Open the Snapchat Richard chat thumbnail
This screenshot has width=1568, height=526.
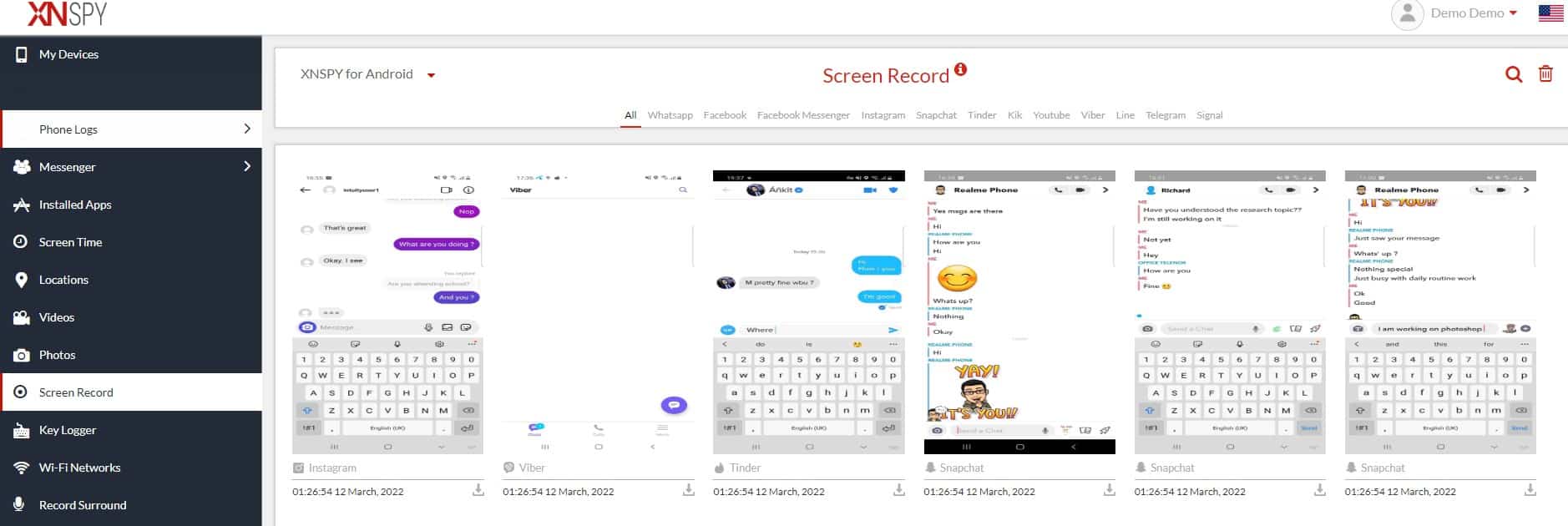click(1230, 312)
